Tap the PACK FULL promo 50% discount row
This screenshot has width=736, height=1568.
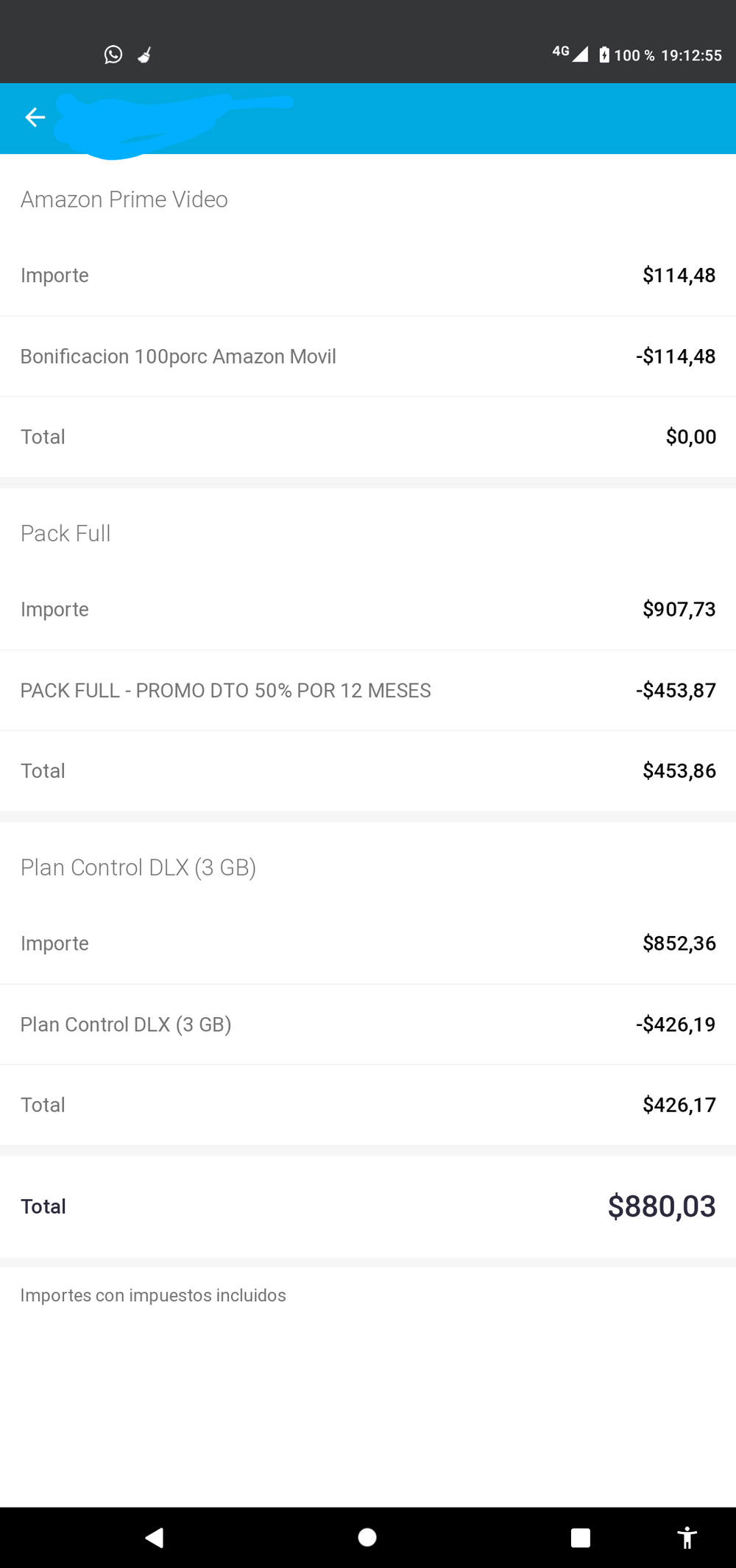(225, 691)
